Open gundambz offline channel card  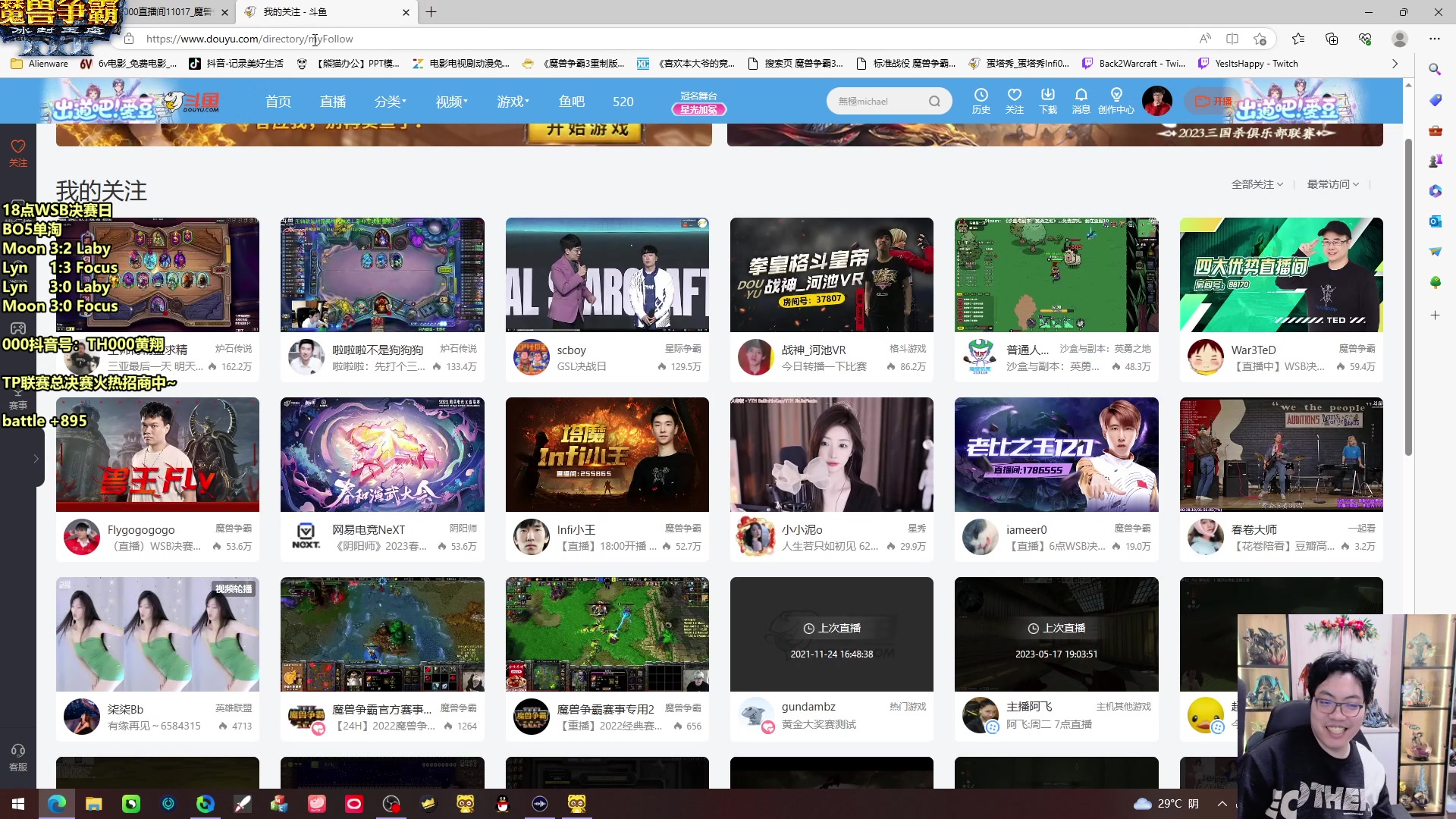(x=831, y=658)
